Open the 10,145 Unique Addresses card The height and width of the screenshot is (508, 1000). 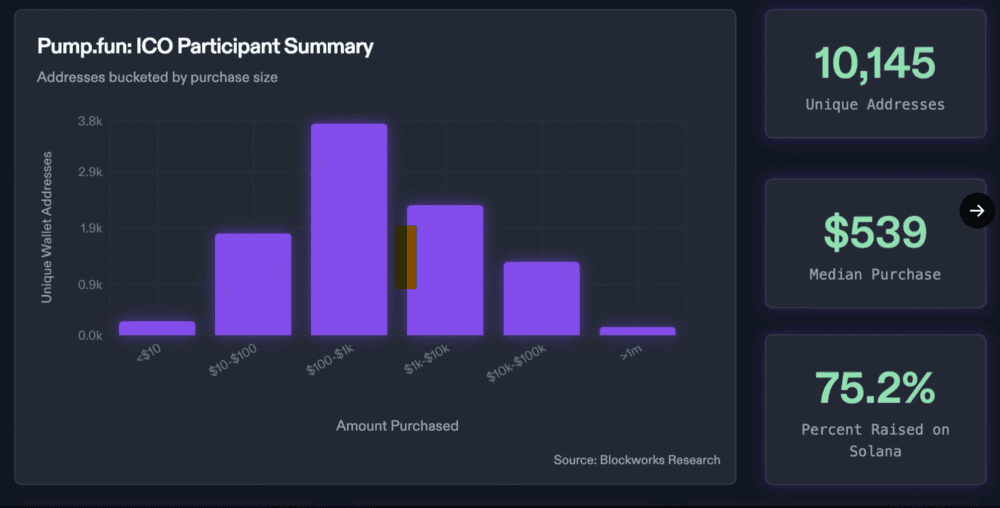(x=875, y=74)
